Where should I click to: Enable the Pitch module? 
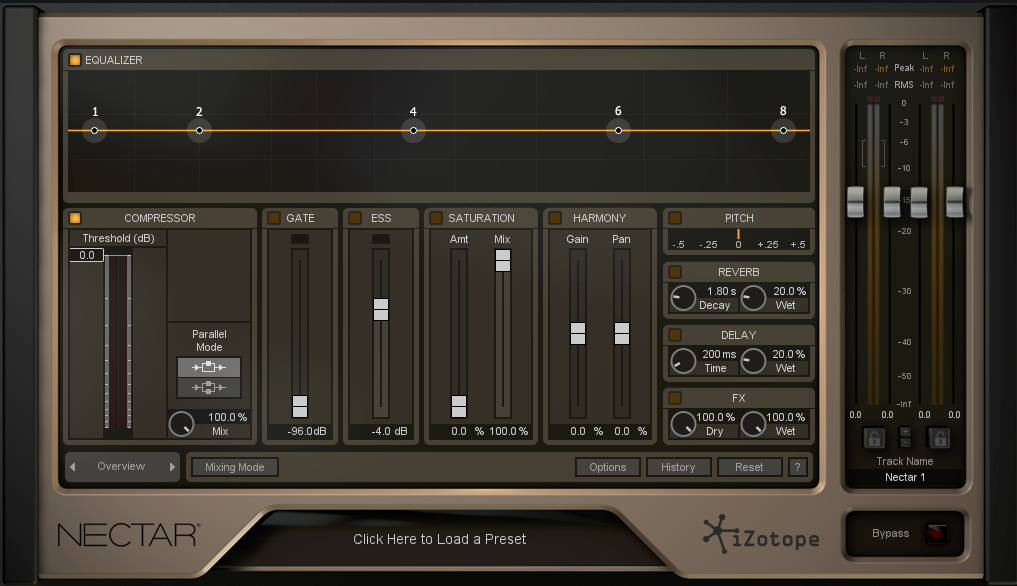pyautogui.click(x=675, y=218)
